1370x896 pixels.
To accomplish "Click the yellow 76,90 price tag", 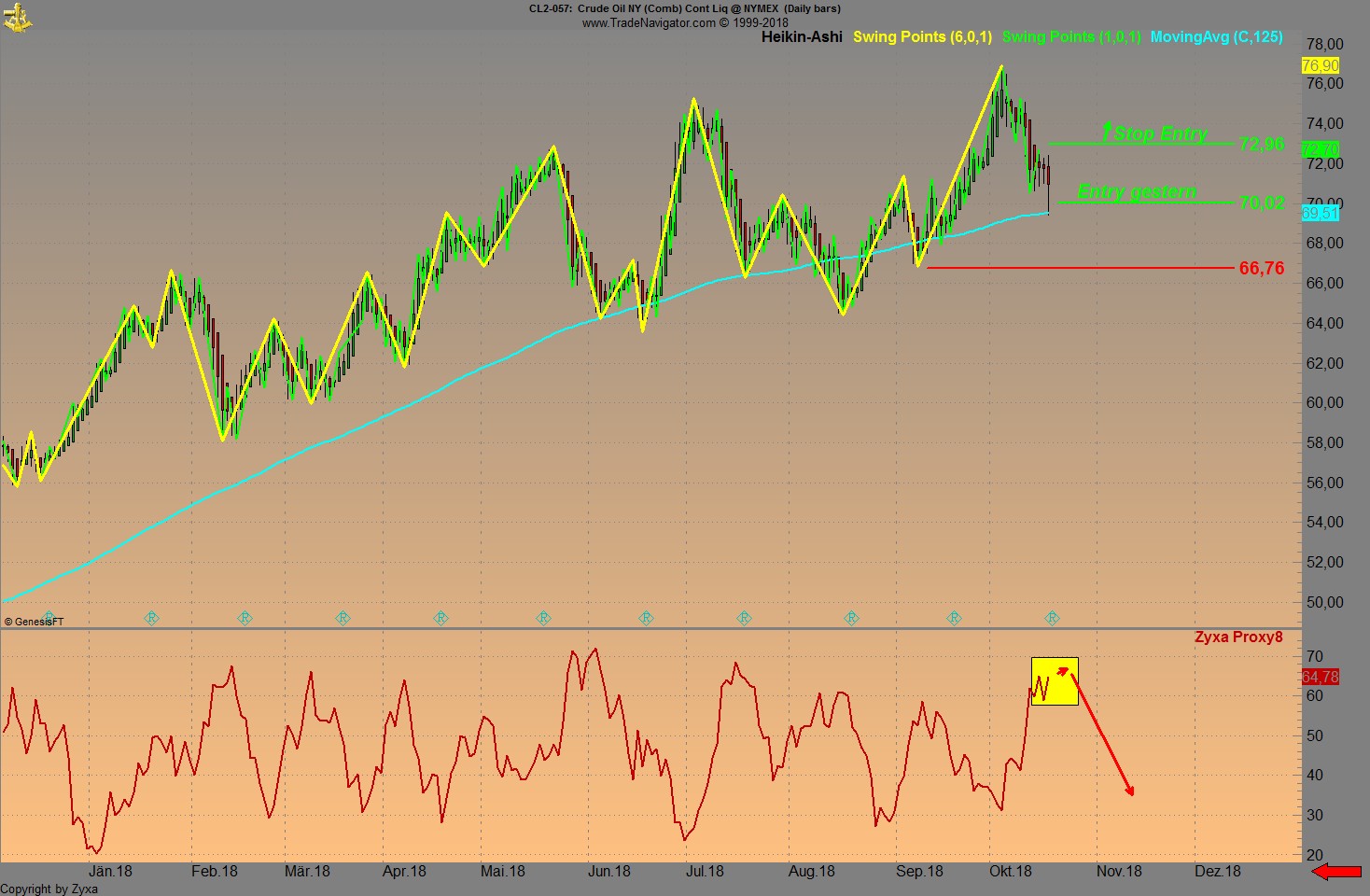I will tap(1320, 65).
